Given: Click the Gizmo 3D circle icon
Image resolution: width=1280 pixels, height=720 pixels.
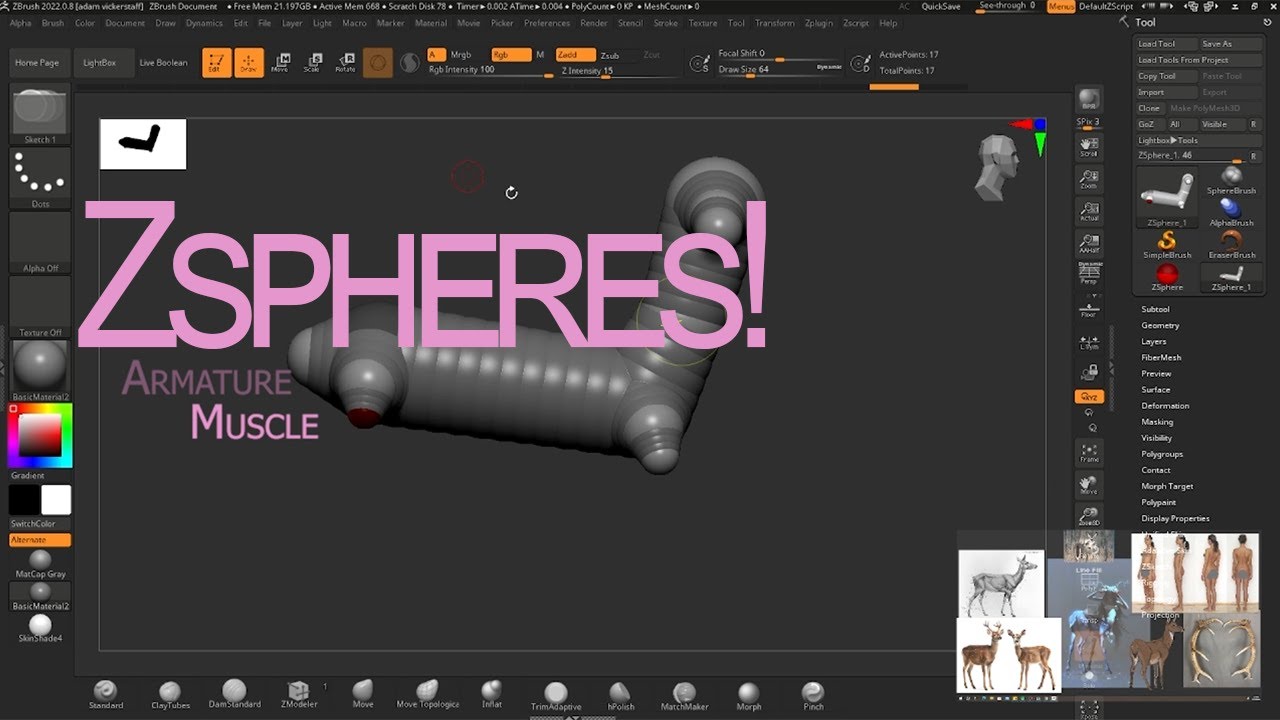Looking at the screenshot, I should point(378,63).
